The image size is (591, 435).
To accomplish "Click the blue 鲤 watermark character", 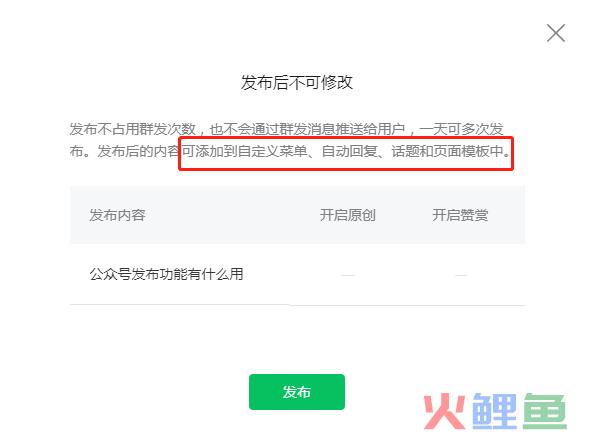I will point(494,411).
